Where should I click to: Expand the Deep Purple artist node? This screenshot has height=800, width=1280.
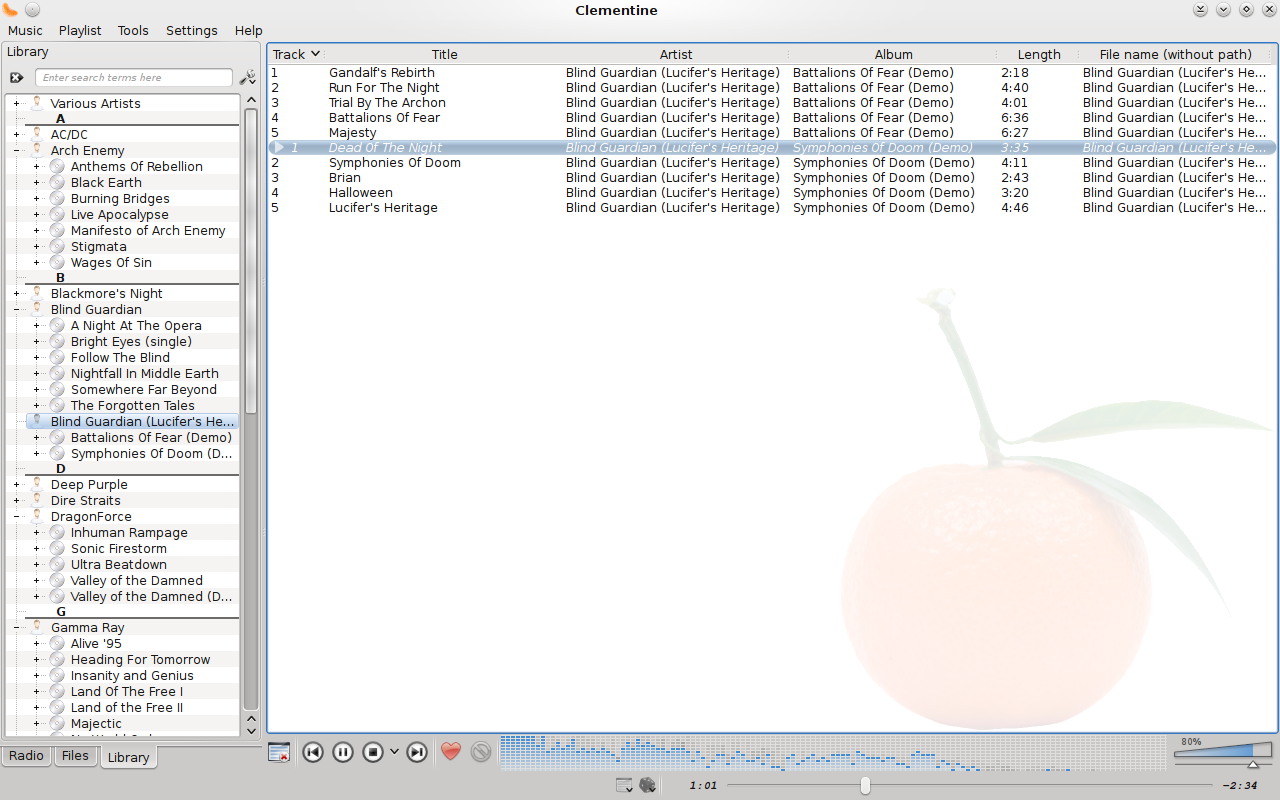tap(16, 485)
